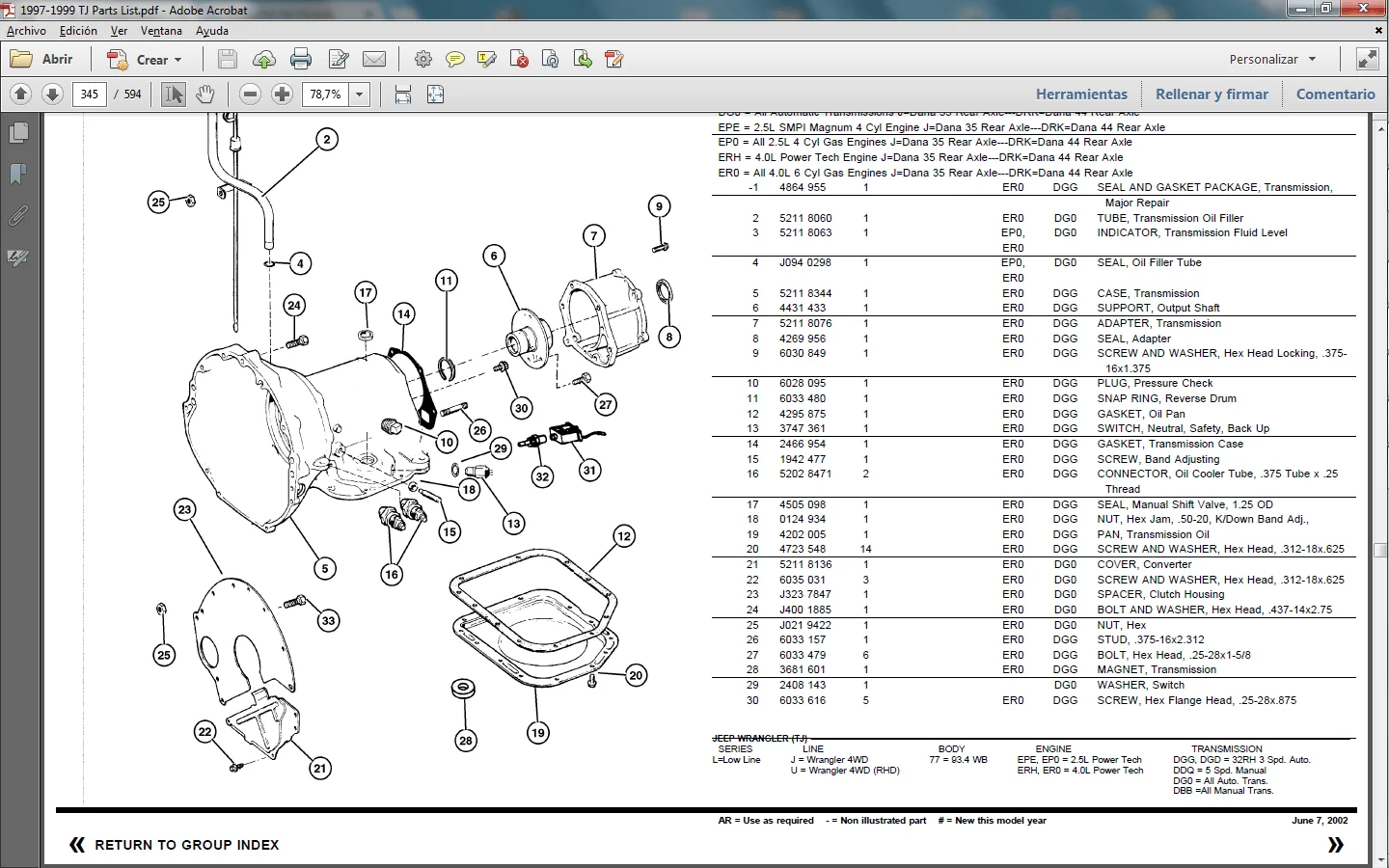Click the 'JEEP WRANGLER (TJ)' footer heading
Screen dimensions: 1389x868
click(760, 739)
